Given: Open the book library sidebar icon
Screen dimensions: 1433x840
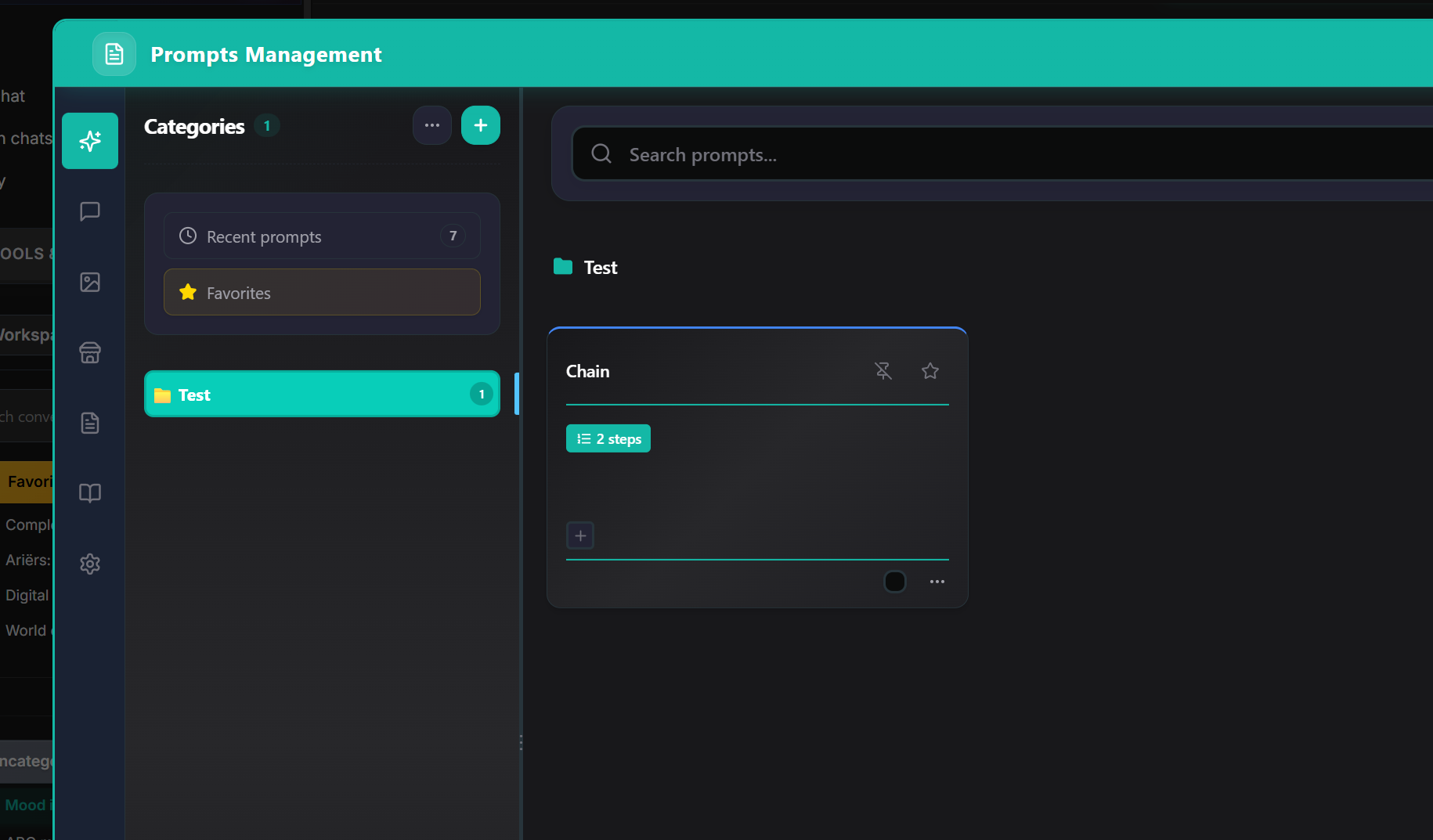Looking at the screenshot, I should 90,493.
